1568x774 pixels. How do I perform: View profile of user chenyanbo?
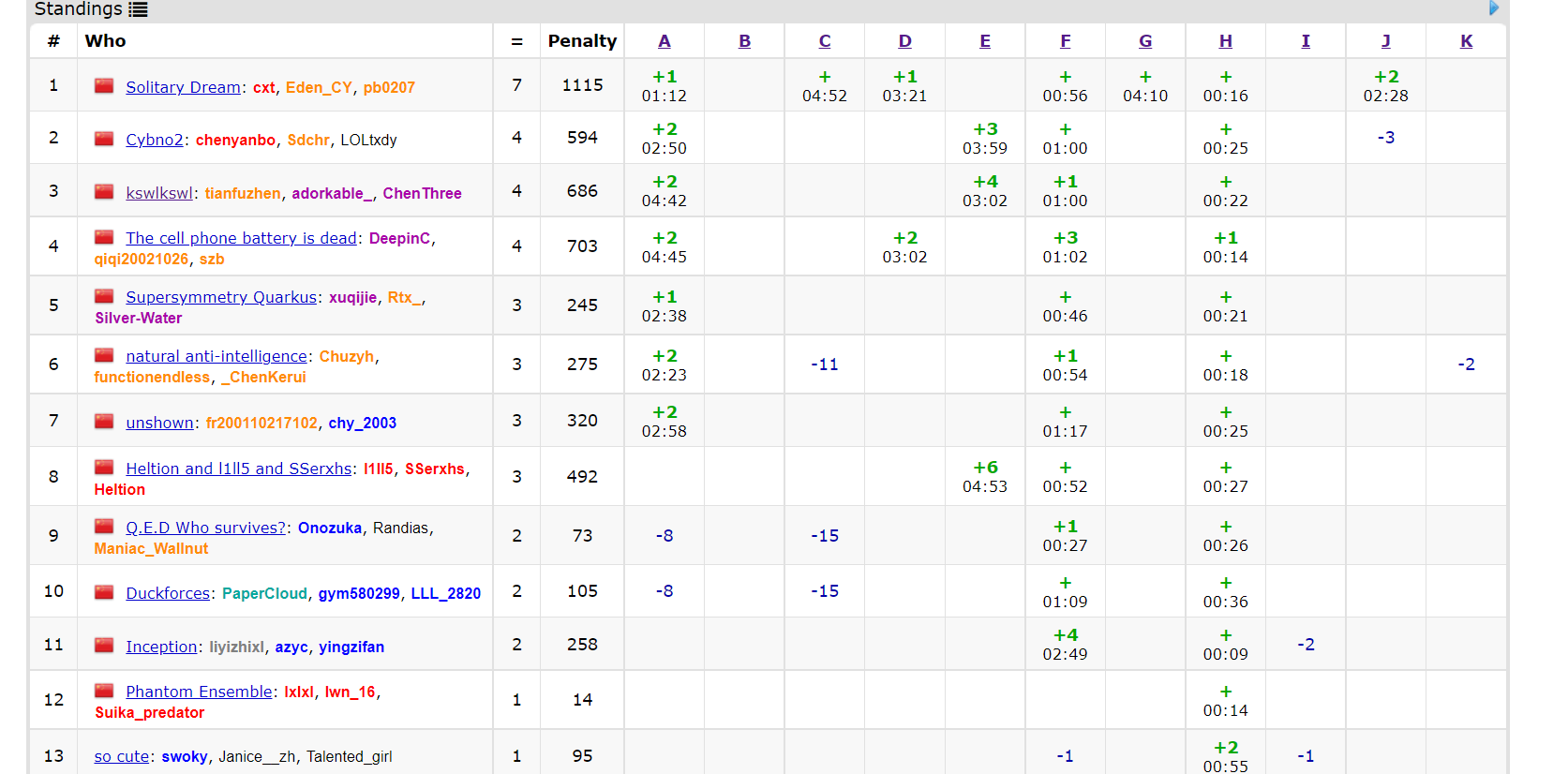tap(235, 140)
